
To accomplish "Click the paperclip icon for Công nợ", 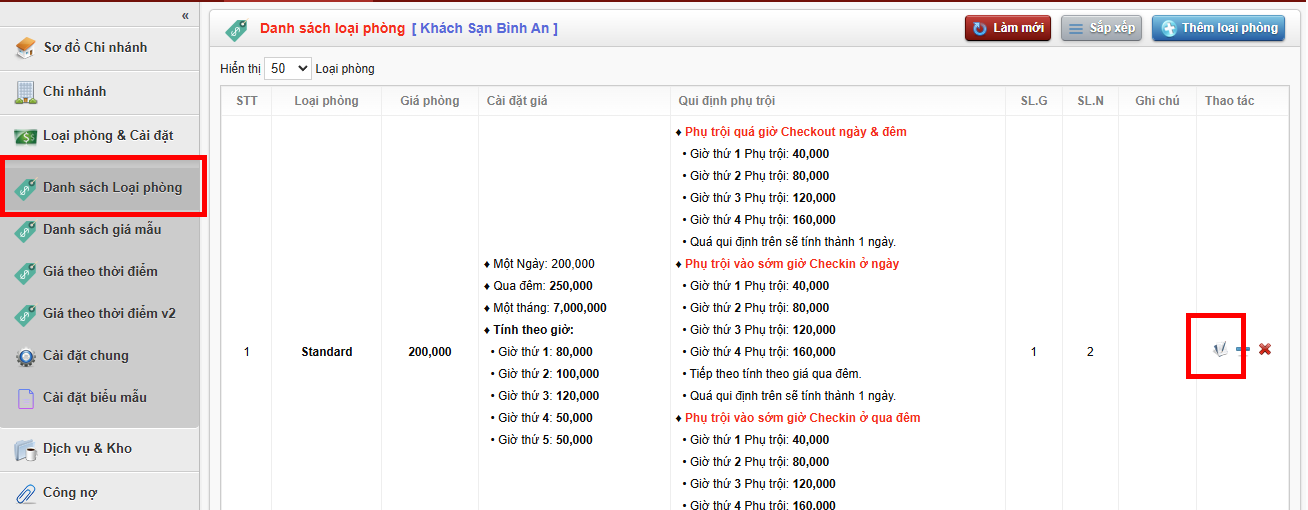I will tap(26, 492).
